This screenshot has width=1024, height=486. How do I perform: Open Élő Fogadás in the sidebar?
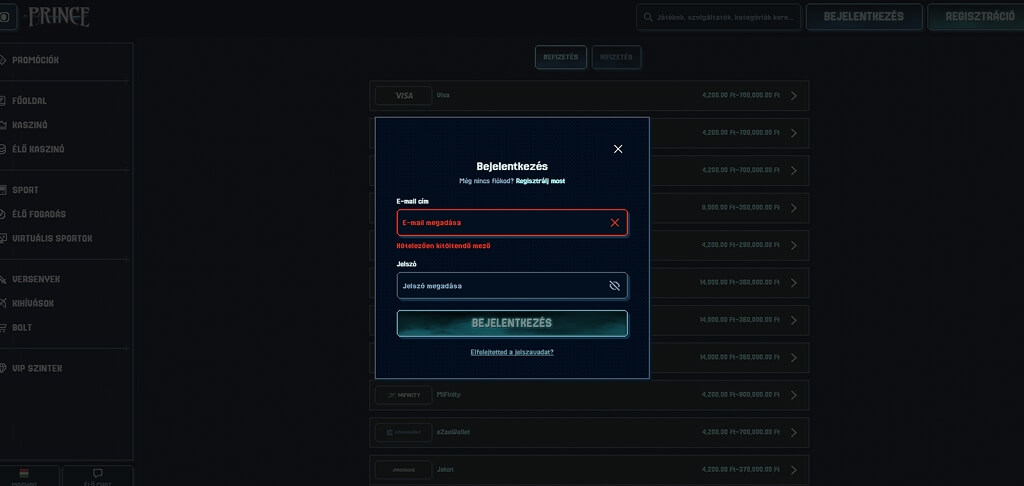pos(39,214)
